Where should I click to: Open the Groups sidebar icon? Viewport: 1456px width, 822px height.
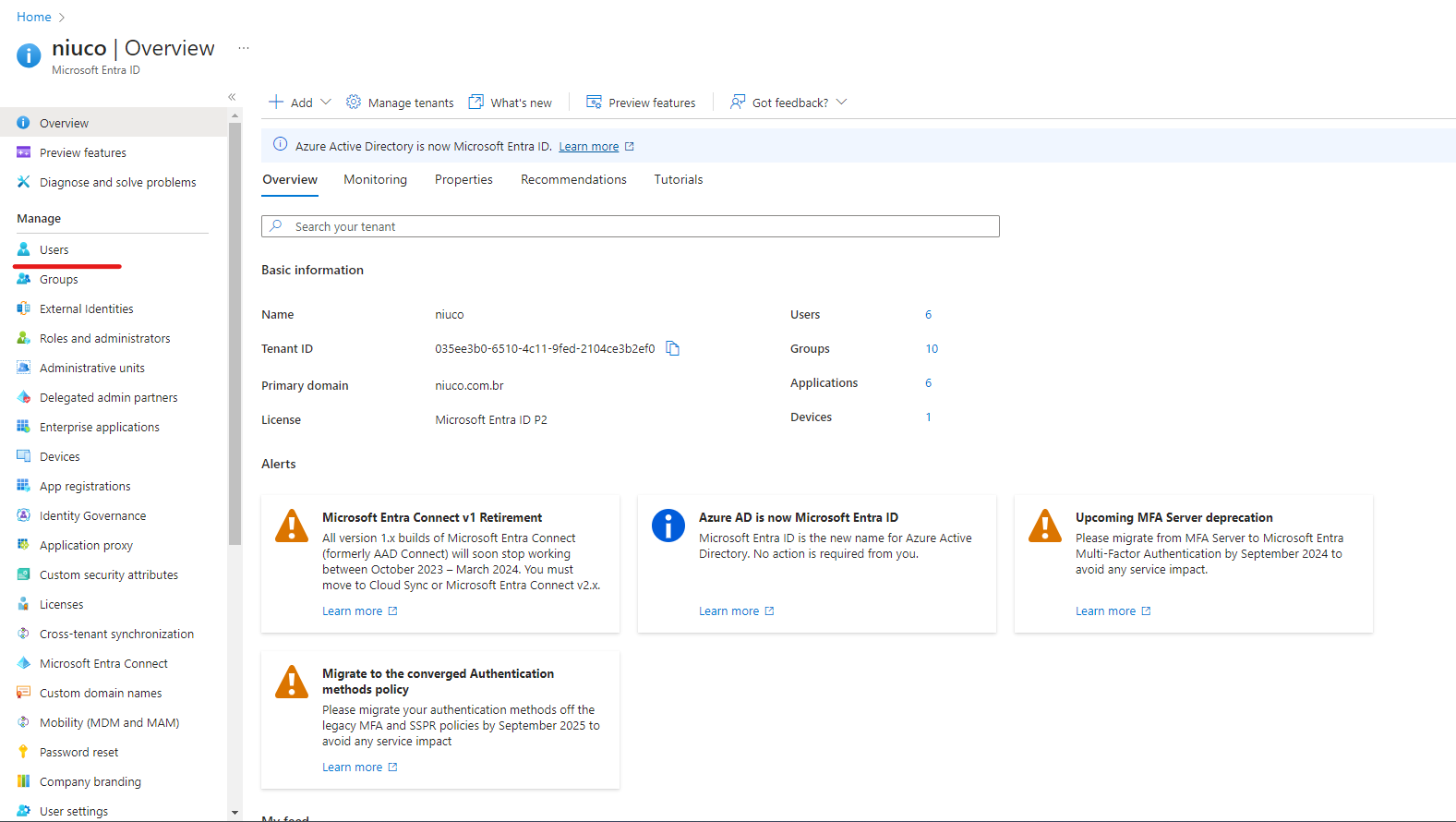pyautogui.click(x=24, y=279)
